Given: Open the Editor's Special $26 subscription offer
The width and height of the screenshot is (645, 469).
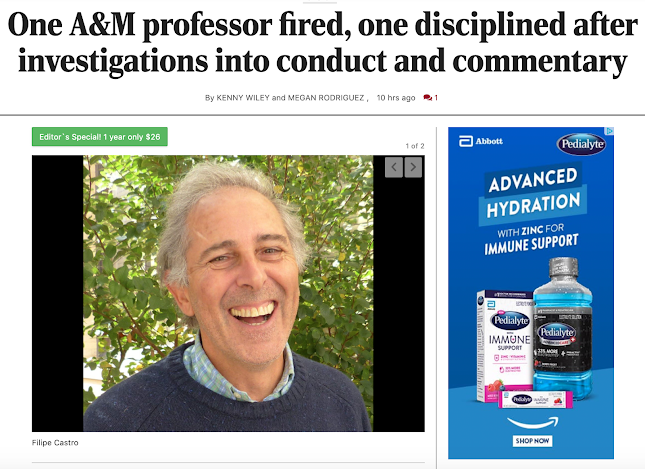Looking at the screenshot, I should [100, 137].
